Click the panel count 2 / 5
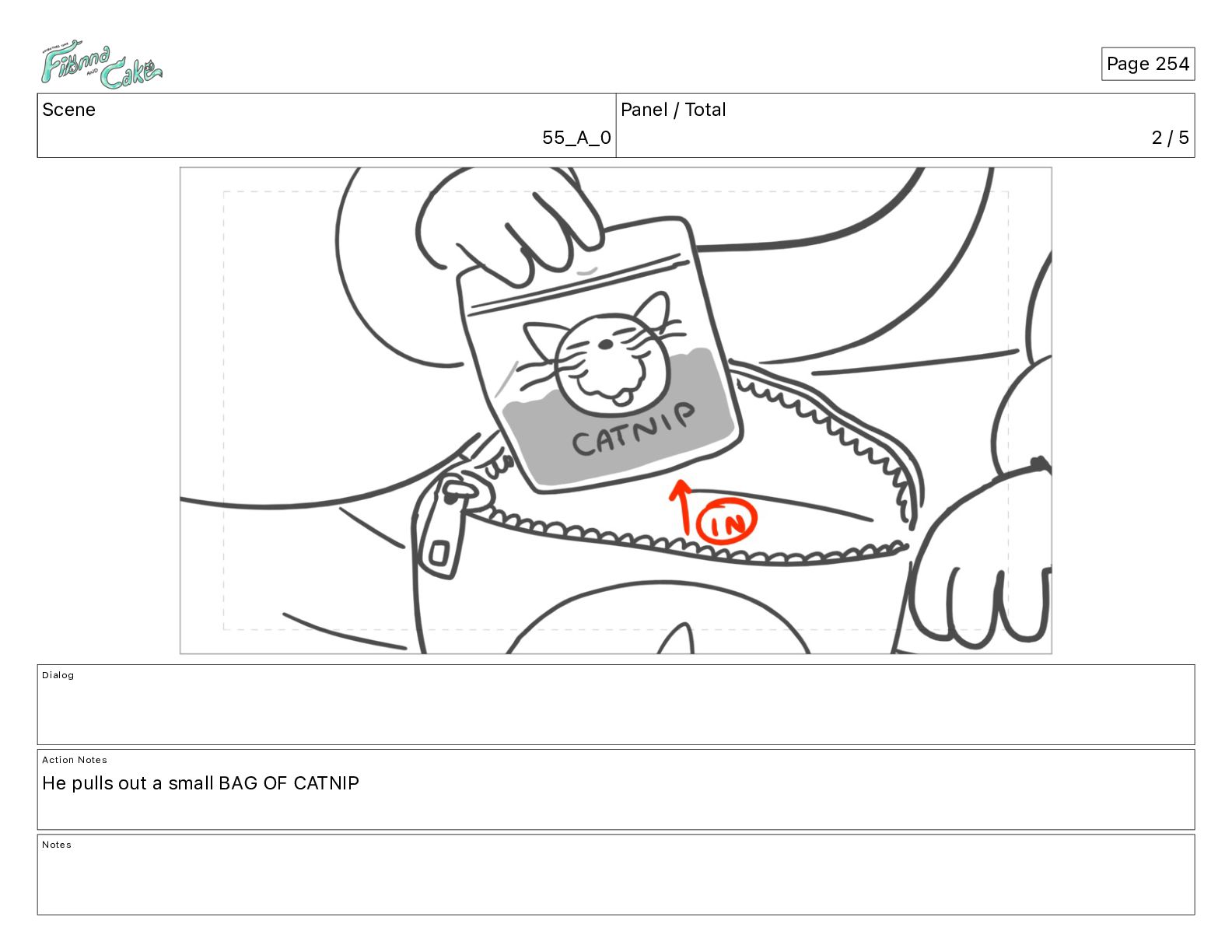This screenshot has height=952, width=1232. pyautogui.click(x=1170, y=138)
